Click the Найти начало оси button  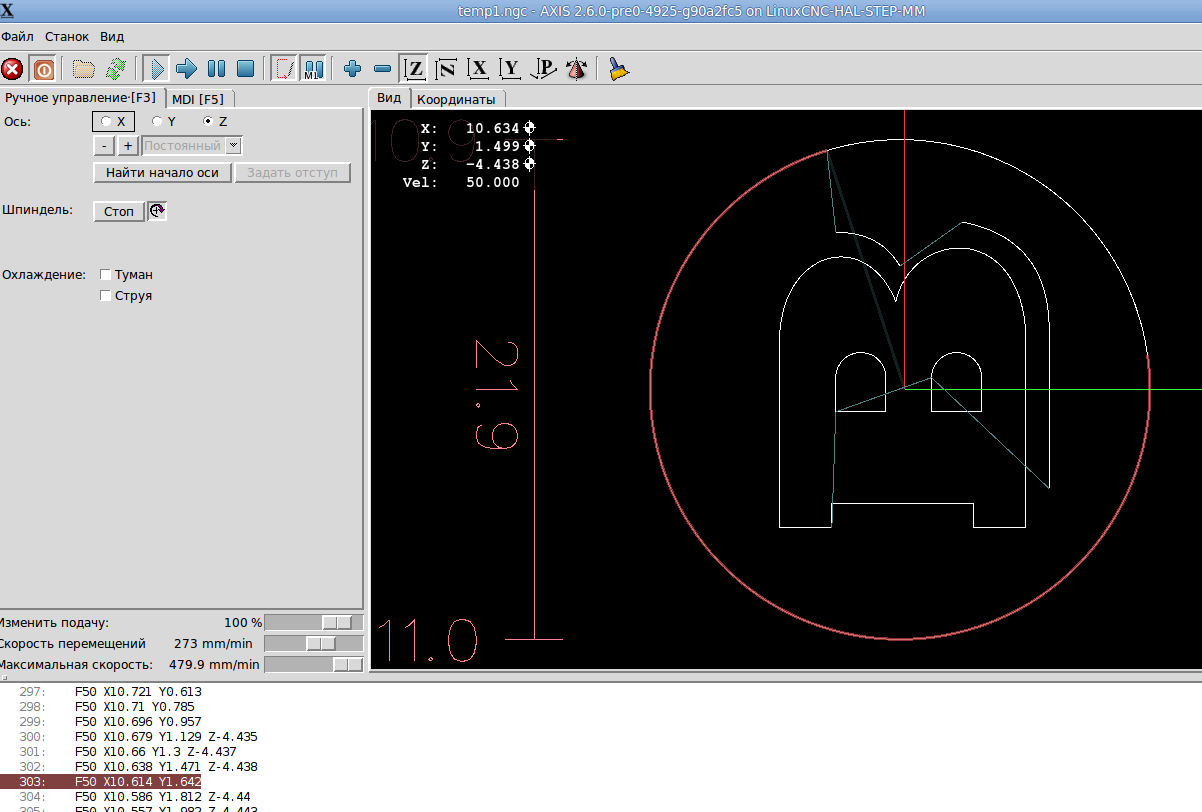[162, 173]
